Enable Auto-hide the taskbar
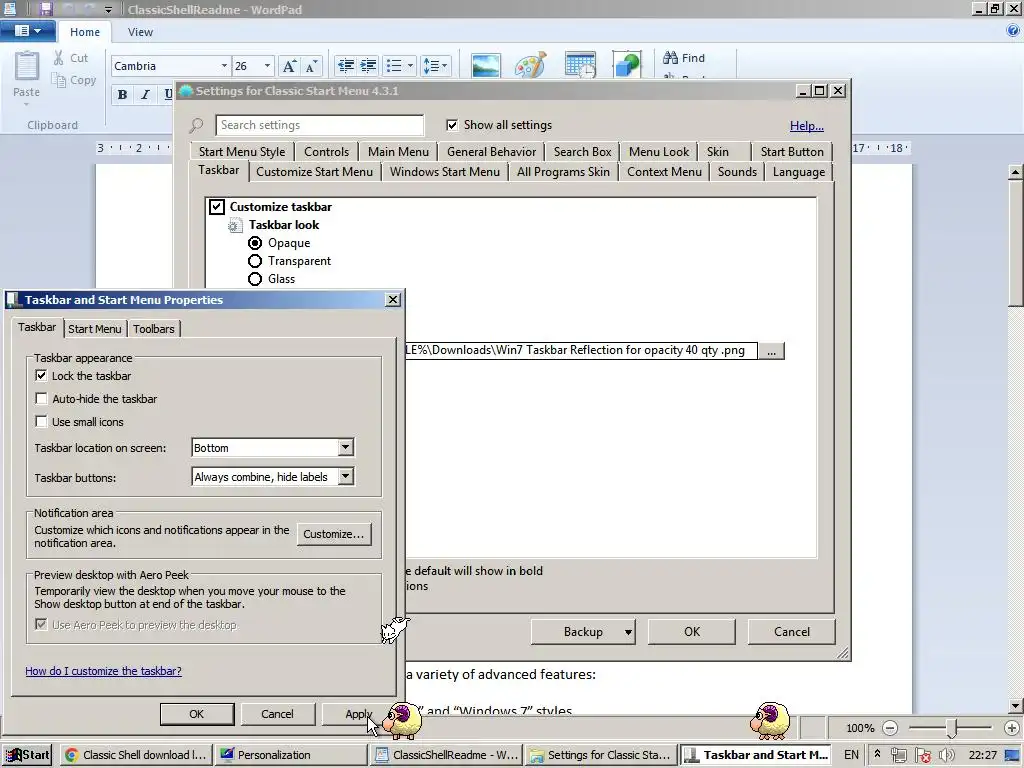Viewport: 1024px width, 768px height. [x=41, y=398]
